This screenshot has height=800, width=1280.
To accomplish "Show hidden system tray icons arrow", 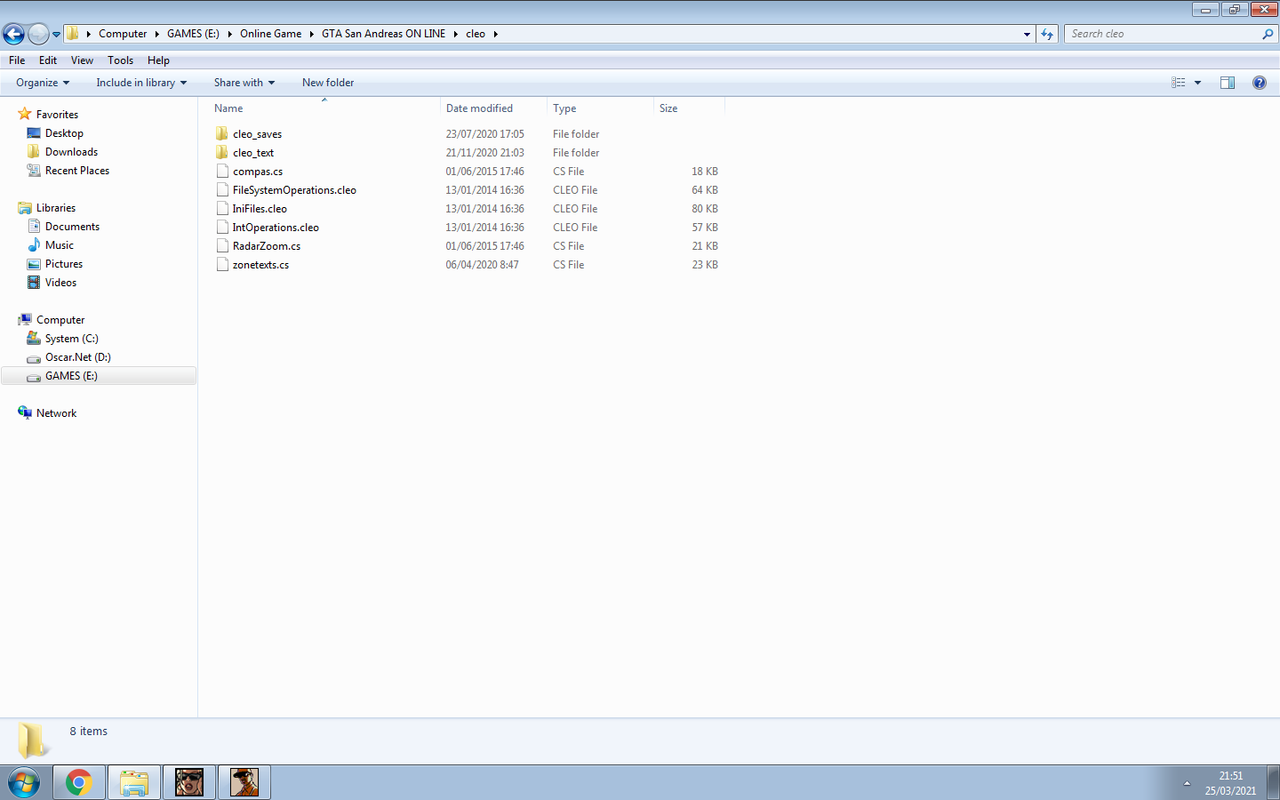I will coord(1188,783).
